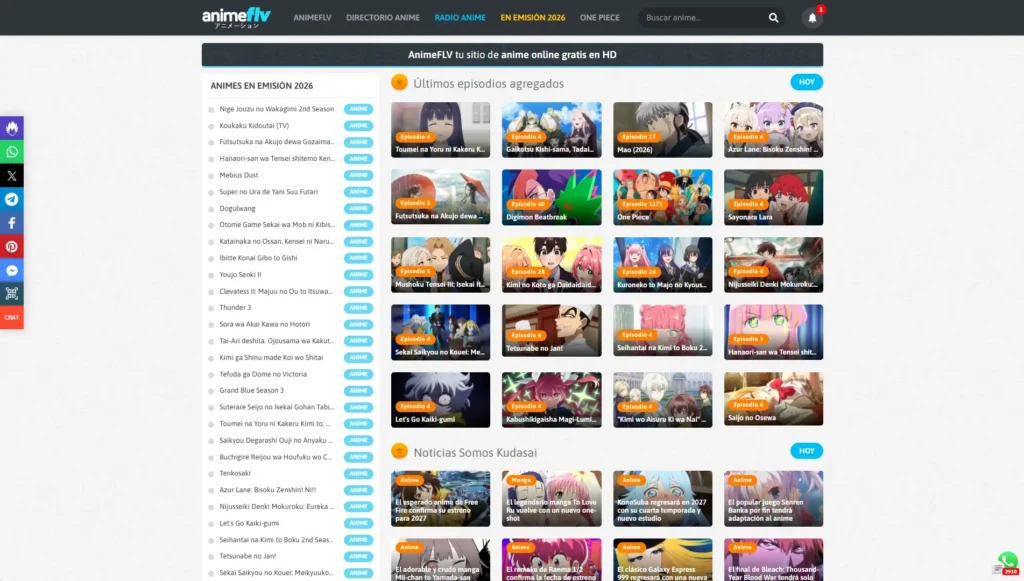The height and width of the screenshot is (581, 1024).
Task: Share on Facebook sidebar icon
Action: (x=12, y=223)
